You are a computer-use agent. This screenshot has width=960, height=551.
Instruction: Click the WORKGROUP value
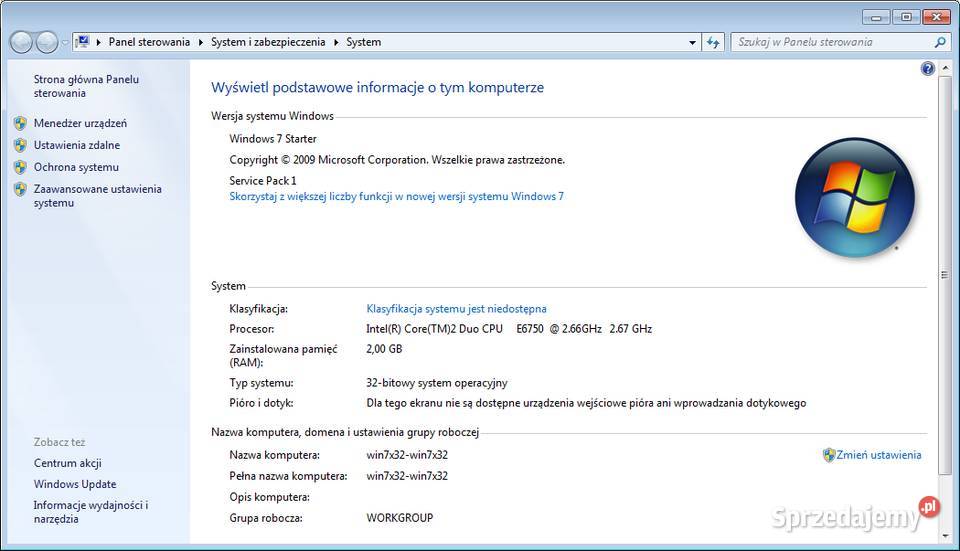(400, 518)
